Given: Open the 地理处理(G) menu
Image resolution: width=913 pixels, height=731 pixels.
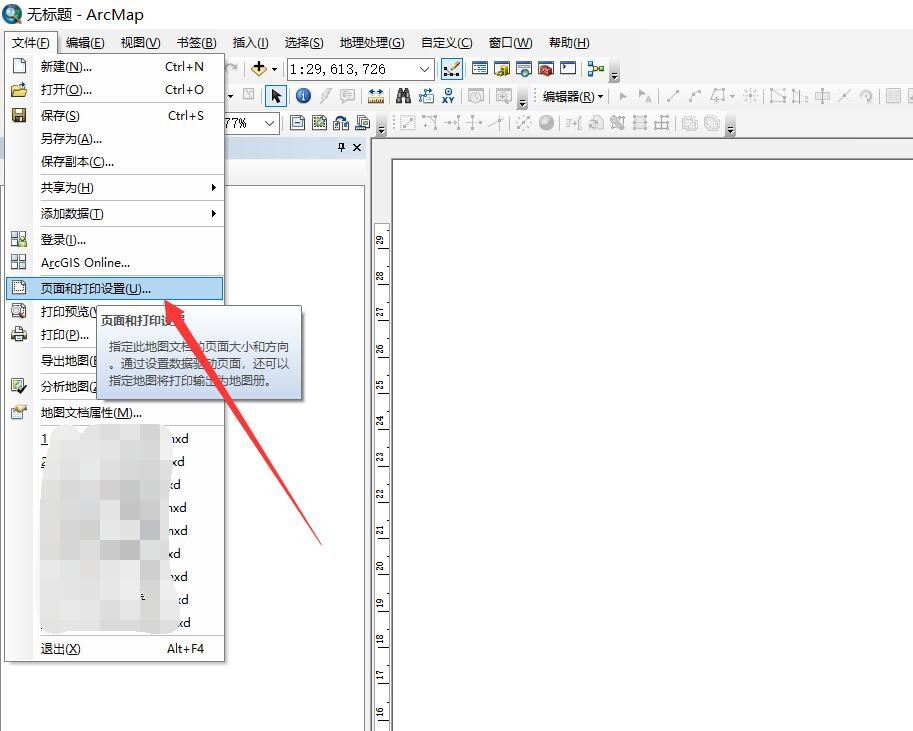Looking at the screenshot, I should [372, 43].
